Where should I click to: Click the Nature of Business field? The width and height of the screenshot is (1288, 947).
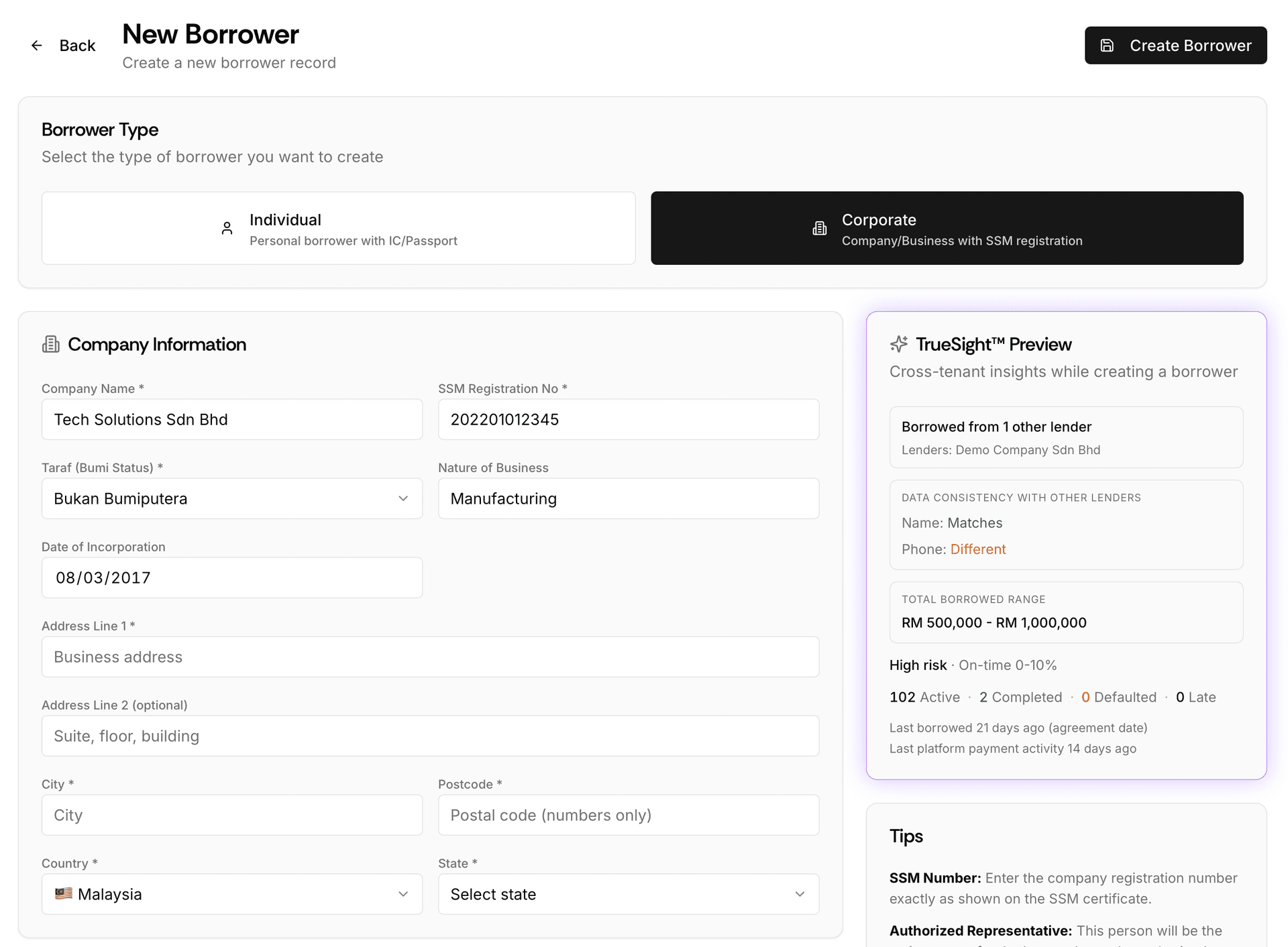pyautogui.click(x=628, y=498)
